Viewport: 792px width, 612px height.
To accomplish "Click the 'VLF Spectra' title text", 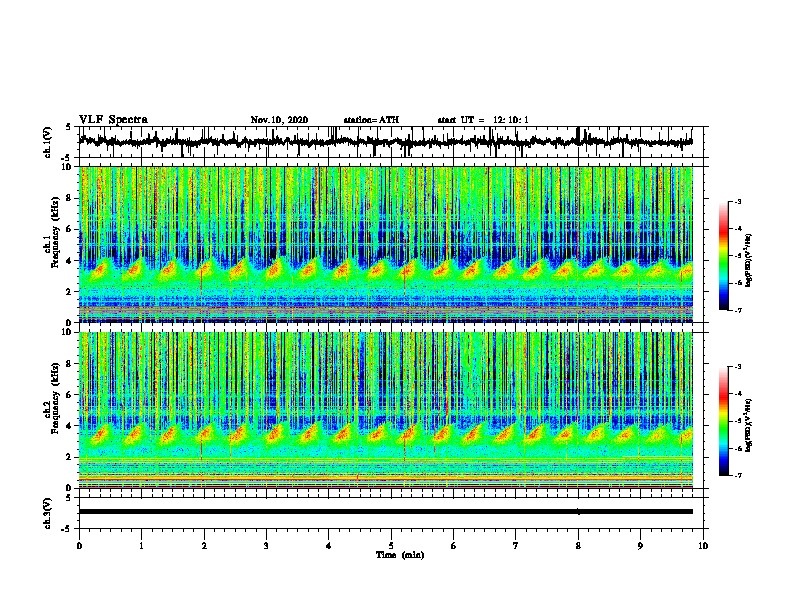I will point(113,119).
